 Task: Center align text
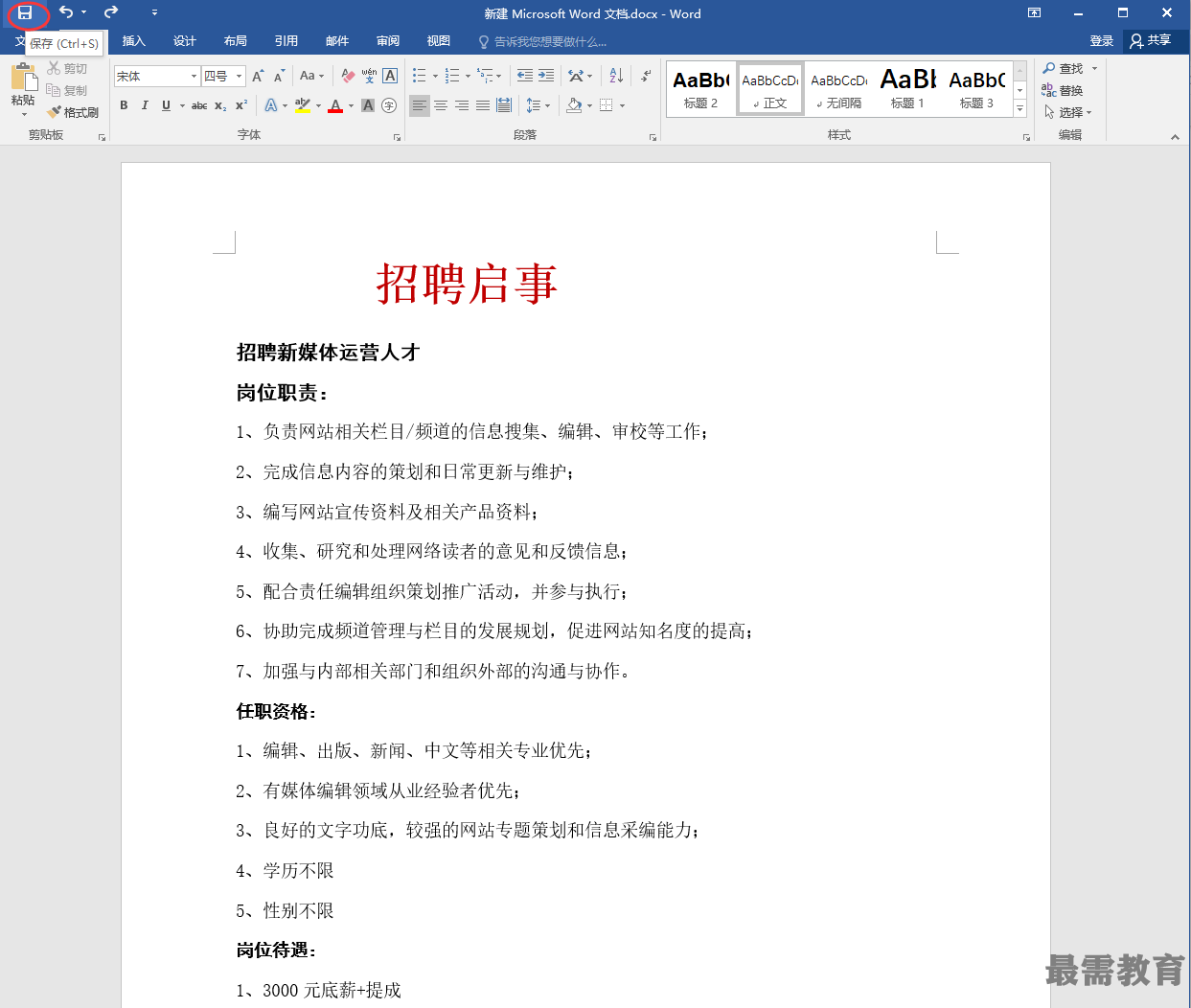441,105
